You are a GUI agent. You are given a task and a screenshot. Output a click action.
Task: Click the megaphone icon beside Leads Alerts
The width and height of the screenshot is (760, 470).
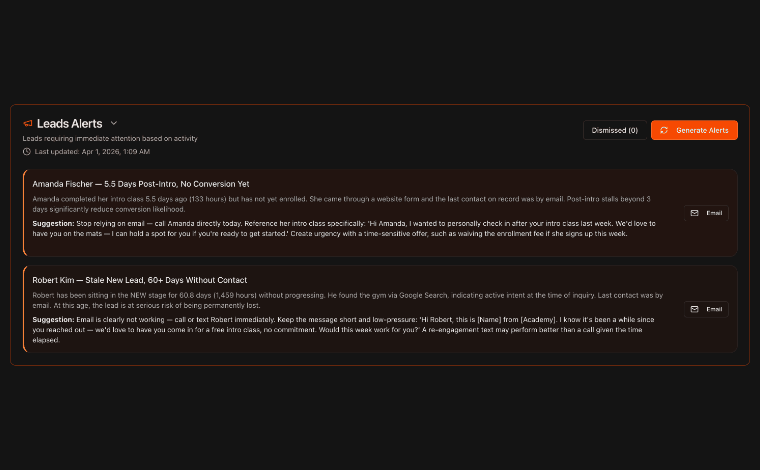(28, 124)
